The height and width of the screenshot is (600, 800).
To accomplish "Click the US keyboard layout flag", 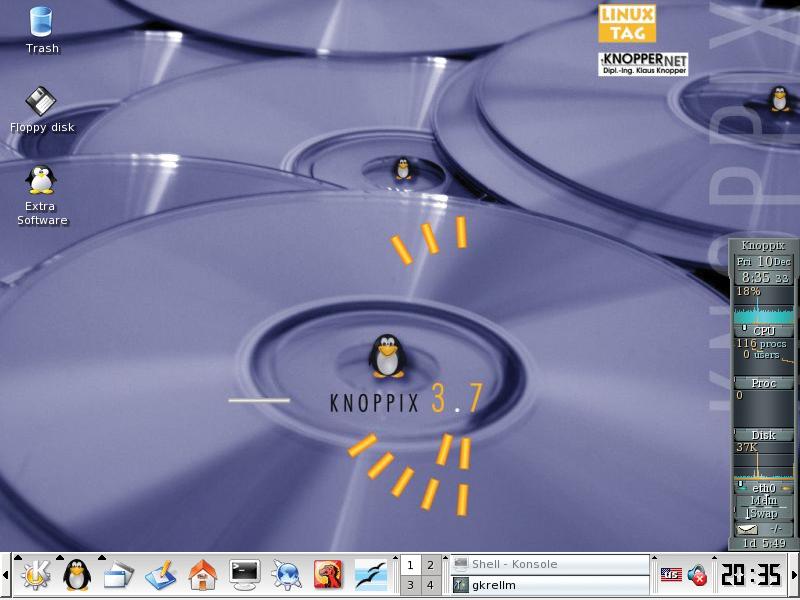I will pos(671,575).
